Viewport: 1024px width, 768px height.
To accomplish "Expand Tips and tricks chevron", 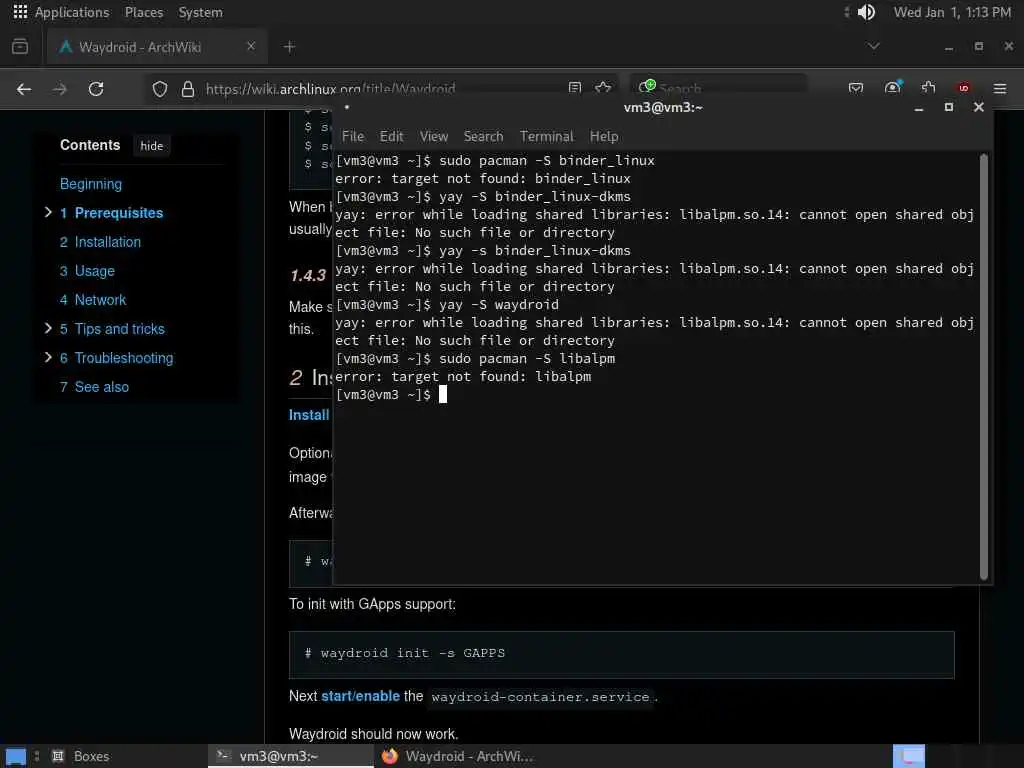I will point(48,328).
